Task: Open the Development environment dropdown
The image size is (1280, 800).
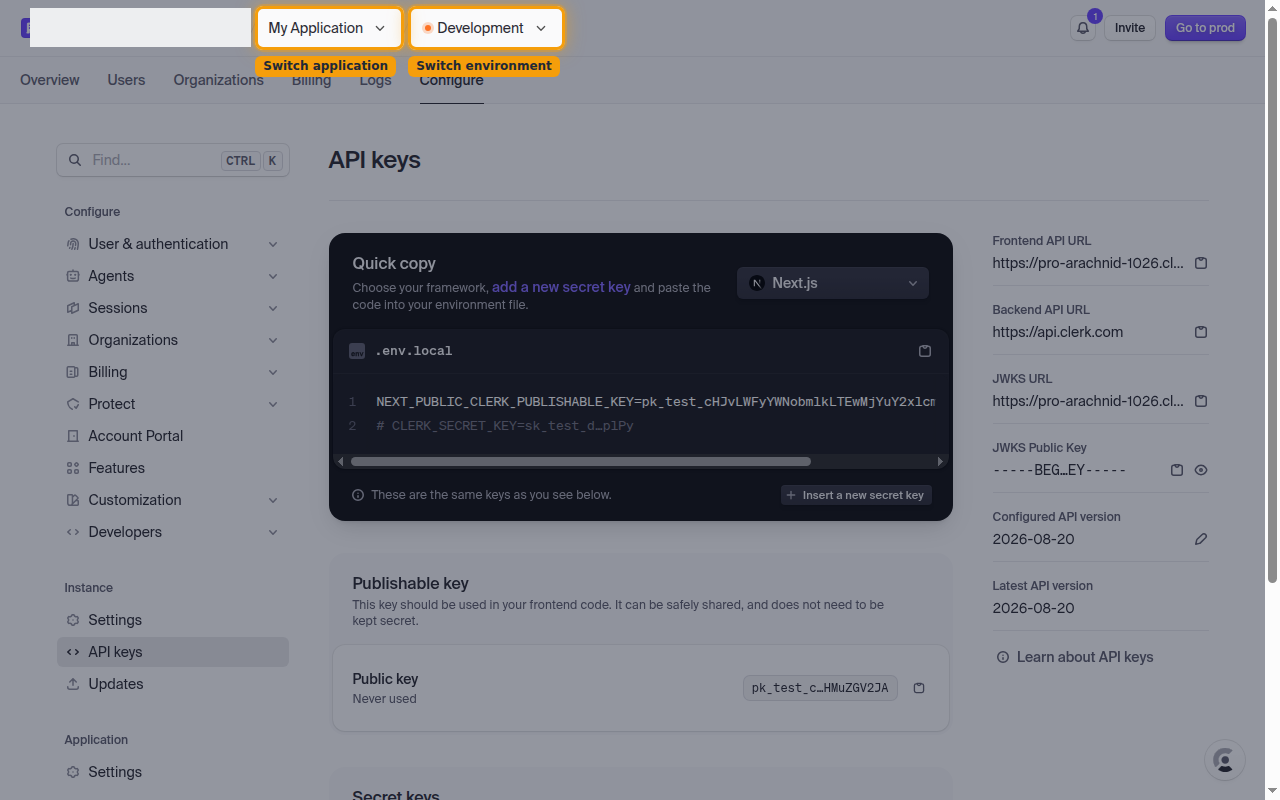Action: click(486, 28)
